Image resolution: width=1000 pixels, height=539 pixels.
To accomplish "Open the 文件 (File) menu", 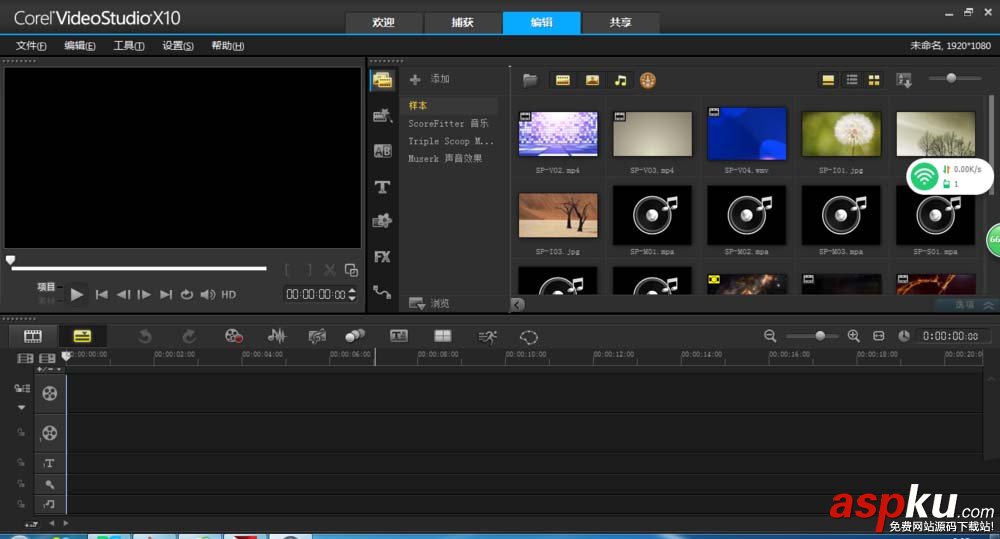I will (x=31, y=46).
